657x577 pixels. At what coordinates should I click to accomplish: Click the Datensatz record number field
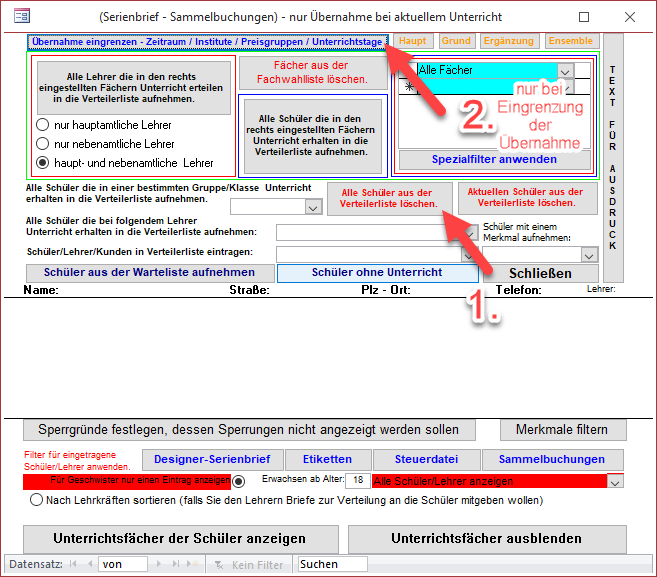point(122,564)
